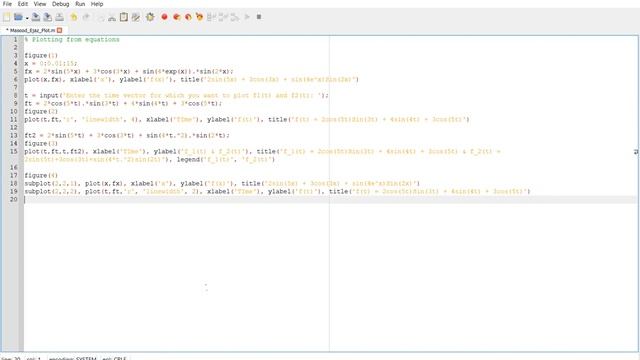Jump to next breakpoint
Image resolution: width=640 pixels, height=360 pixels.
pos(188,17)
